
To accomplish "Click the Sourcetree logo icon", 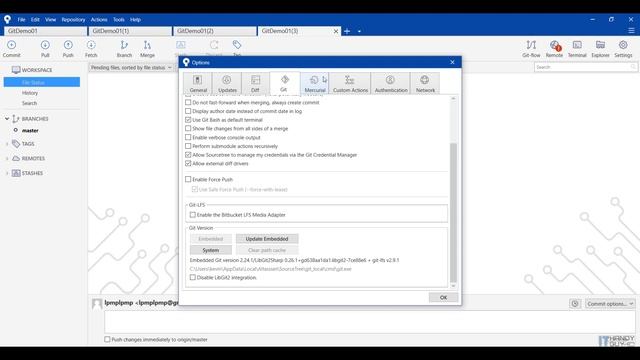I will pos(7,19).
